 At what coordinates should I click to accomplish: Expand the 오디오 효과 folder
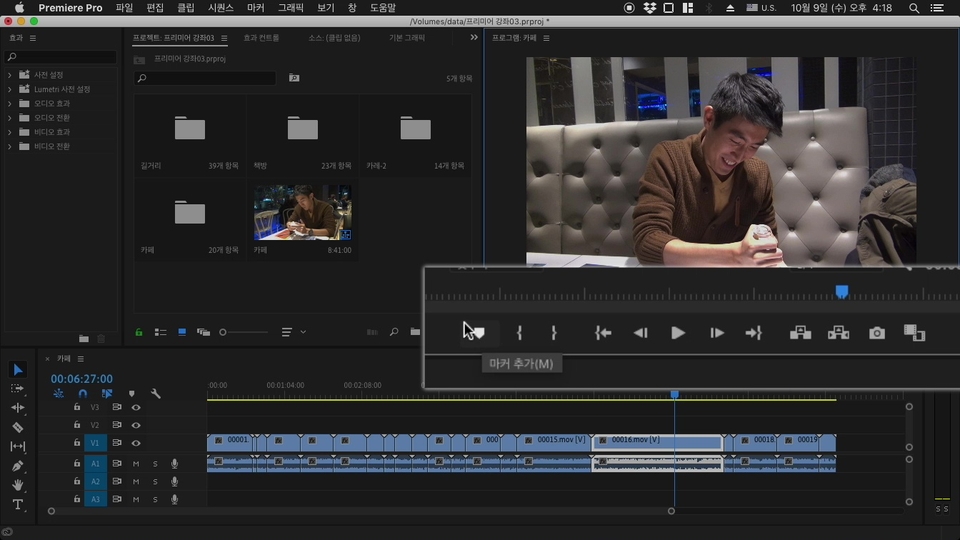(x=9, y=103)
